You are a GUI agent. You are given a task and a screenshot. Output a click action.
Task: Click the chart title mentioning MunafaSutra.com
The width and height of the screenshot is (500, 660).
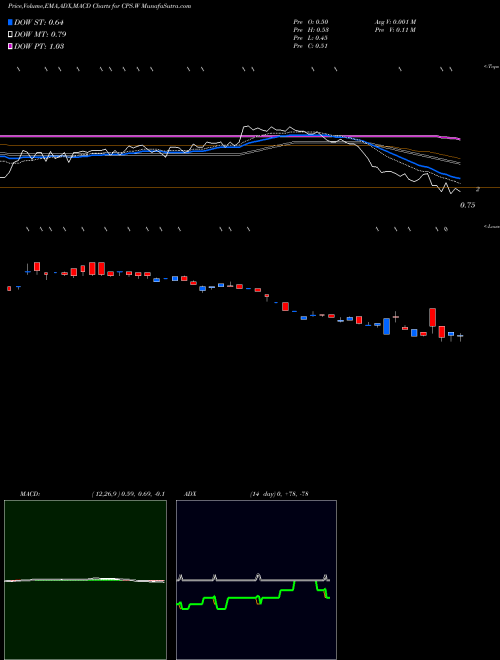tap(99, 6)
